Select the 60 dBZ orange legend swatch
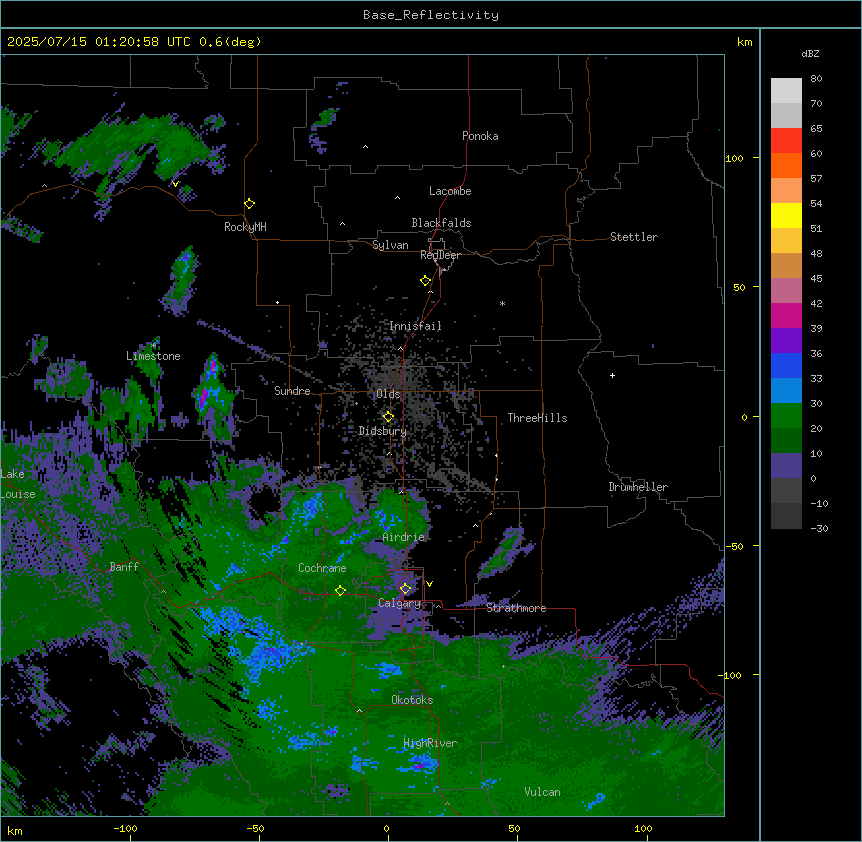 pos(786,165)
